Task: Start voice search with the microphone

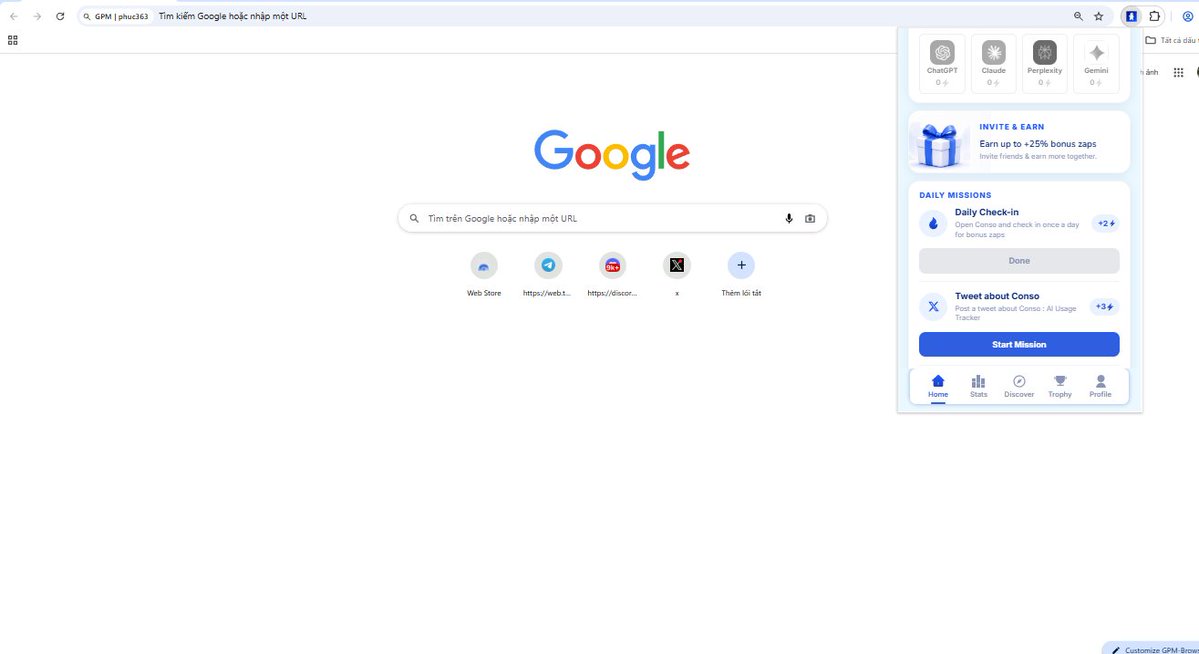Action: click(788, 218)
